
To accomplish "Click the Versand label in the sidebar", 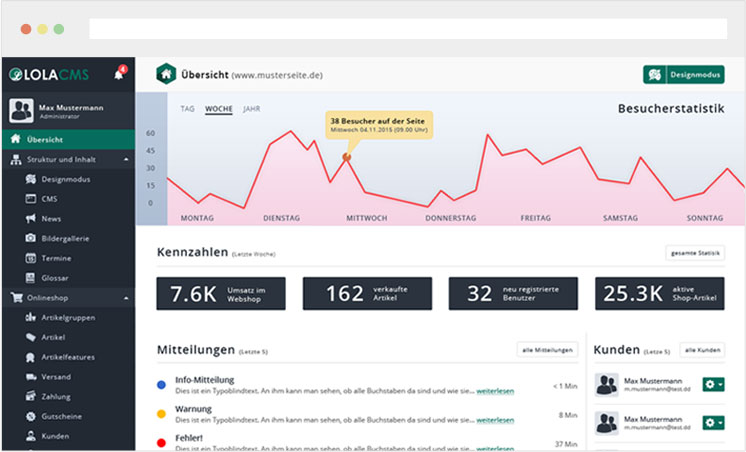I will [x=56, y=377].
